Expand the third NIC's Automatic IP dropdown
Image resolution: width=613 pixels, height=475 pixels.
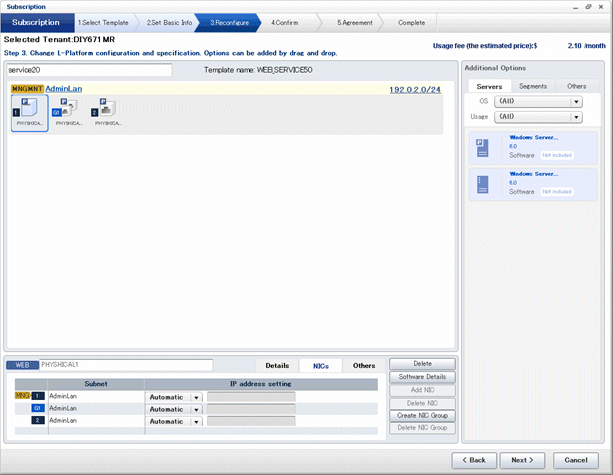click(x=197, y=420)
